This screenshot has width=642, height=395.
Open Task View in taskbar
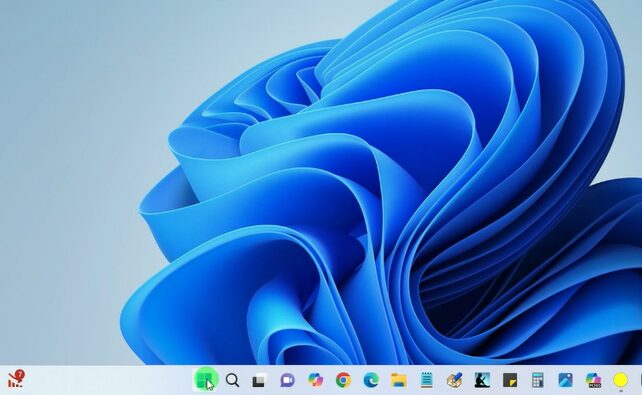259,380
